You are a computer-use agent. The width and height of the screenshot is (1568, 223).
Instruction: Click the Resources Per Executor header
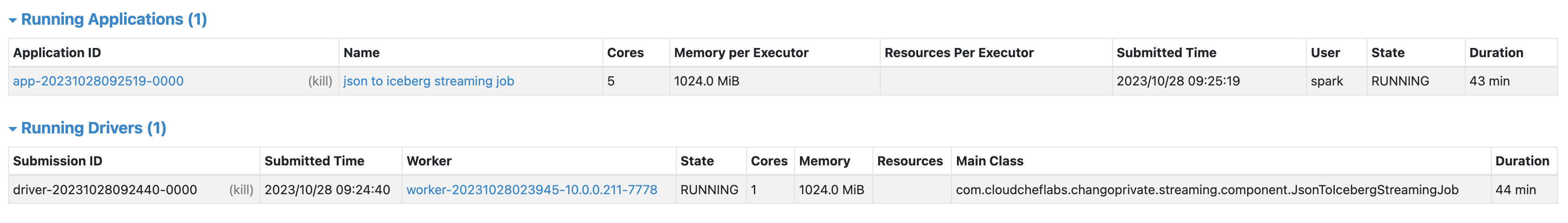coord(959,53)
